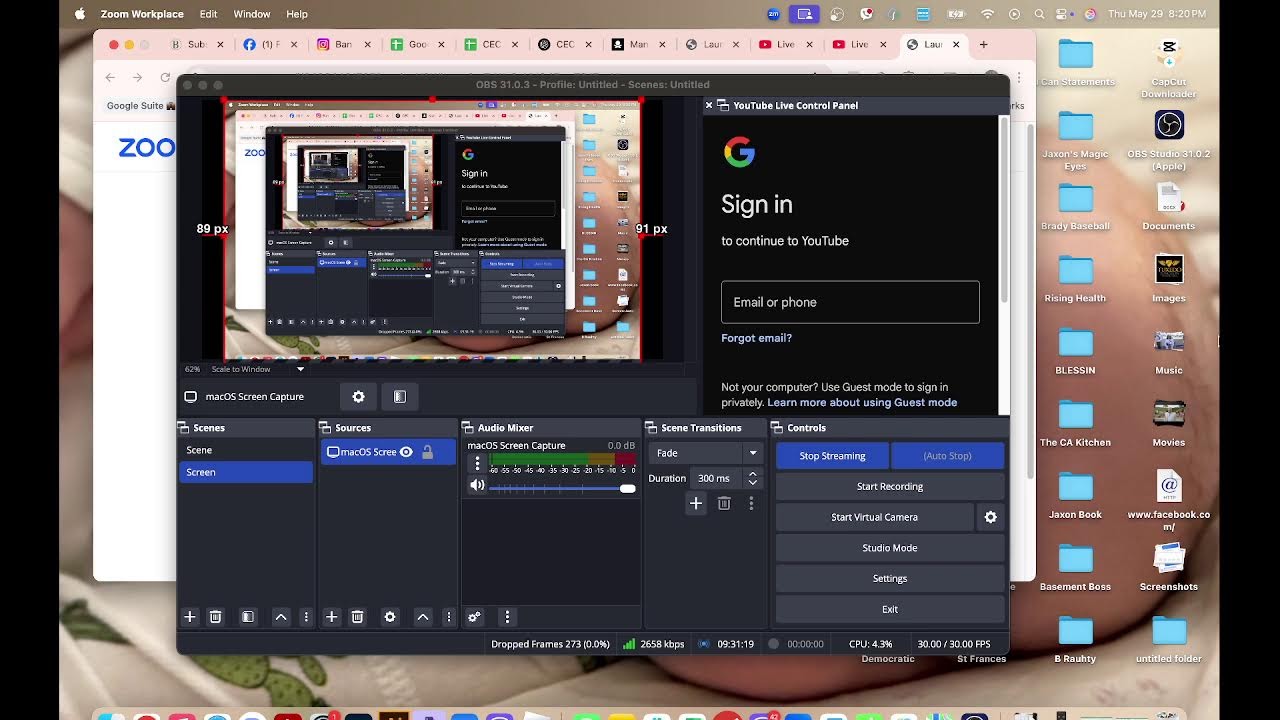Open the Sources panel three-dot menu
The height and width of the screenshot is (720, 1280).
pos(448,617)
